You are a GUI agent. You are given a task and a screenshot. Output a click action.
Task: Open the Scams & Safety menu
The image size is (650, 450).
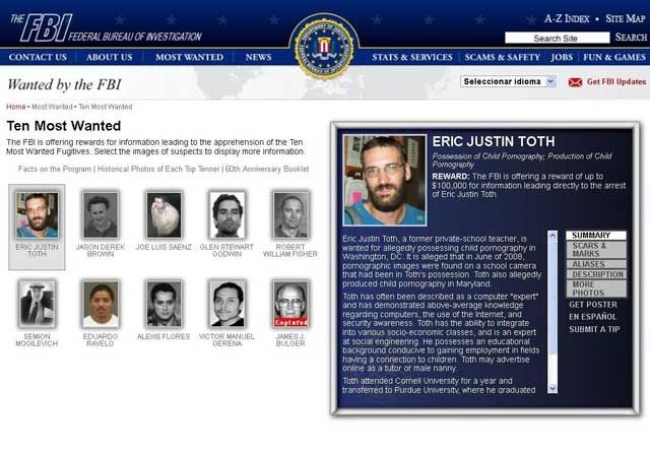click(502, 57)
